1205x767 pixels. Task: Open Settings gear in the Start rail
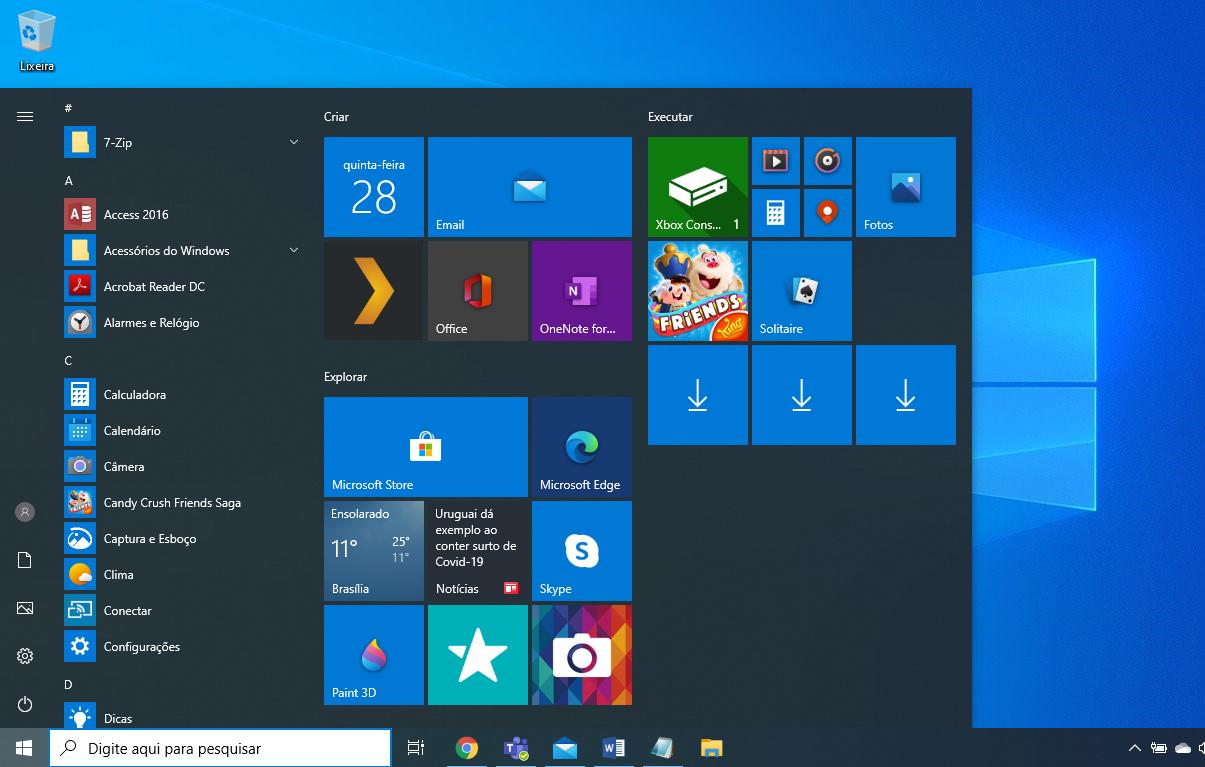[25, 656]
